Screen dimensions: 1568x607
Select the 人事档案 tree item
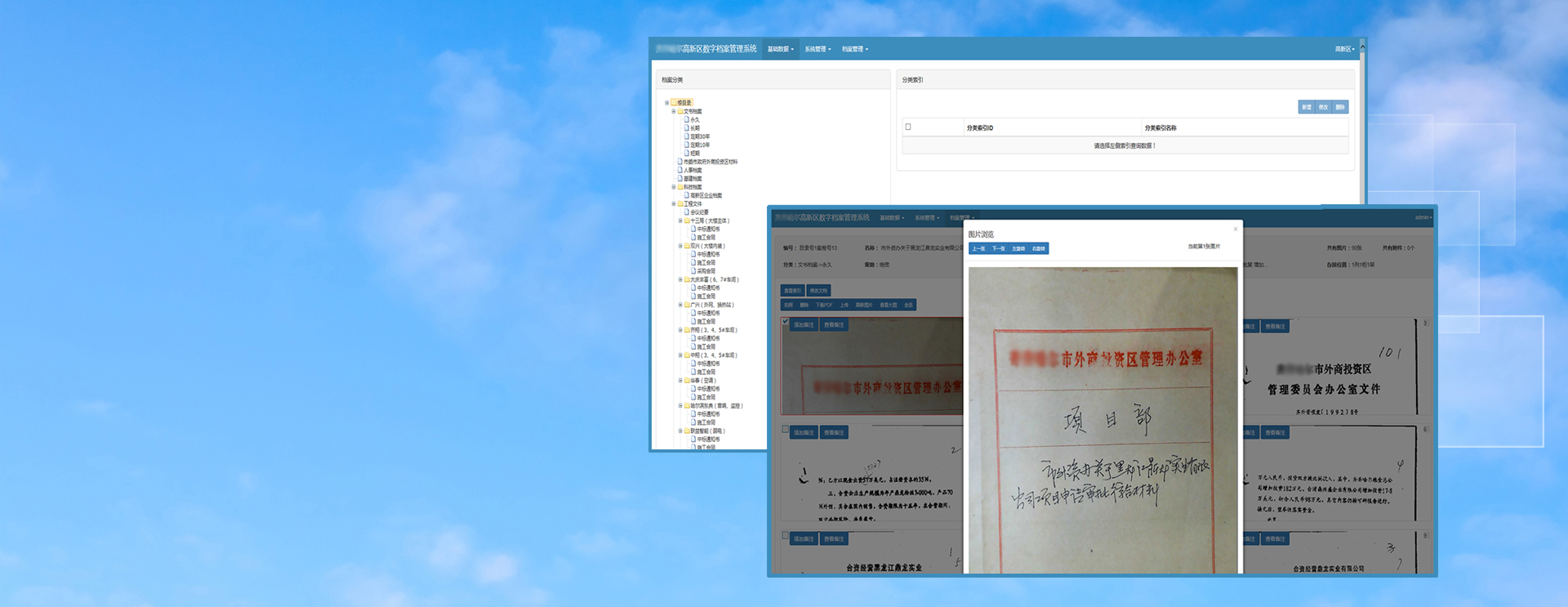pos(689,170)
